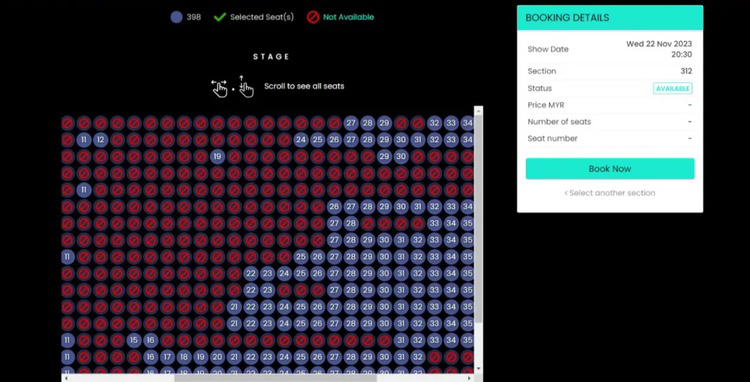Click the 'Wed 22 Nov 2023' show date
The image size is (750, 382).
click(x=659, y=44)
